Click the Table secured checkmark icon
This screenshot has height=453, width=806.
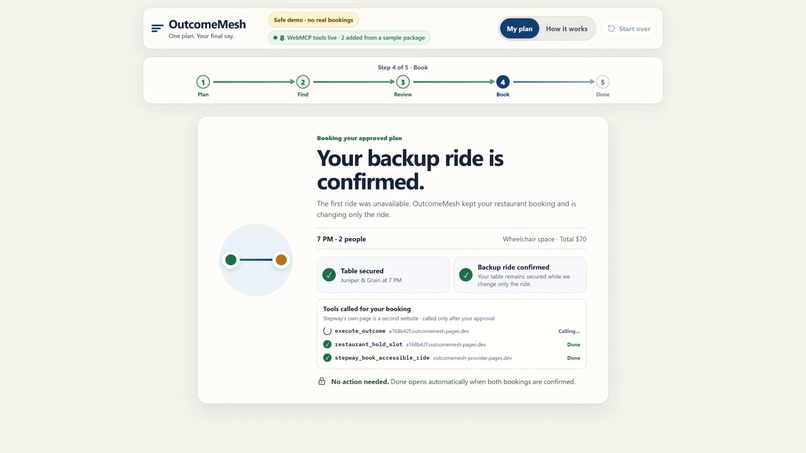329,275
